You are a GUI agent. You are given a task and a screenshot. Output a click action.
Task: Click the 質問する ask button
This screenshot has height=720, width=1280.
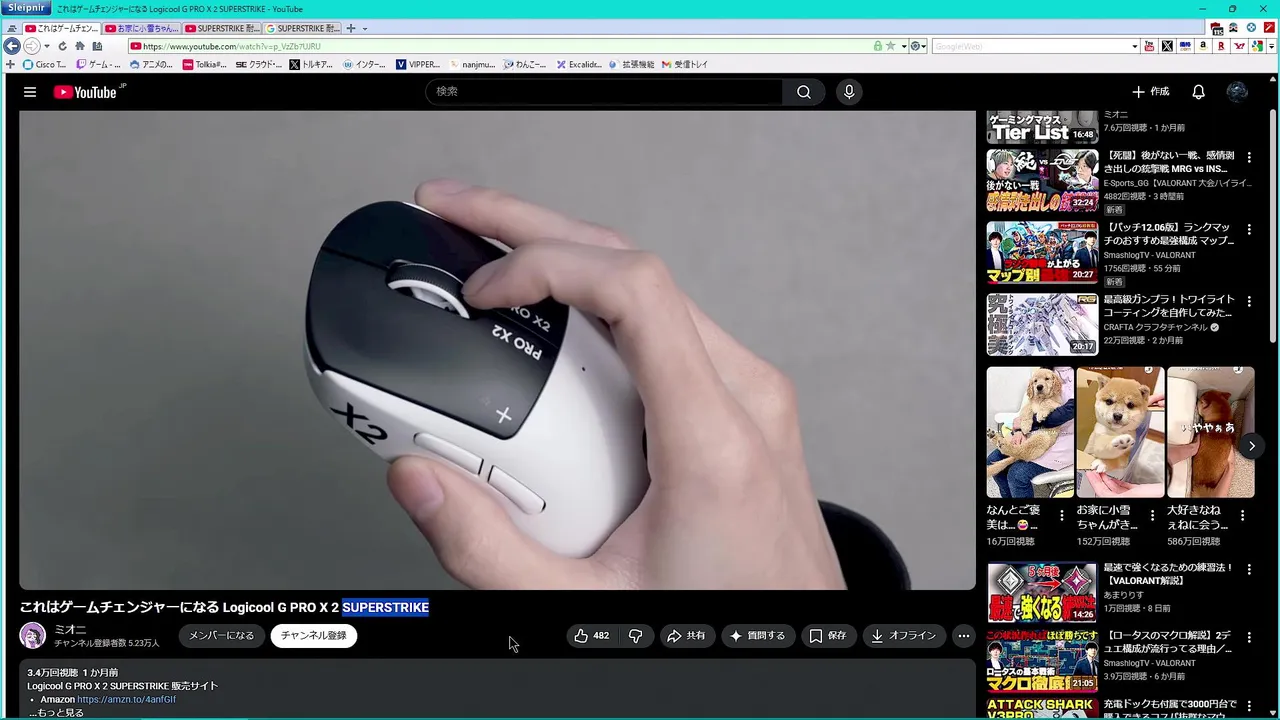click(x=757, y=636)
